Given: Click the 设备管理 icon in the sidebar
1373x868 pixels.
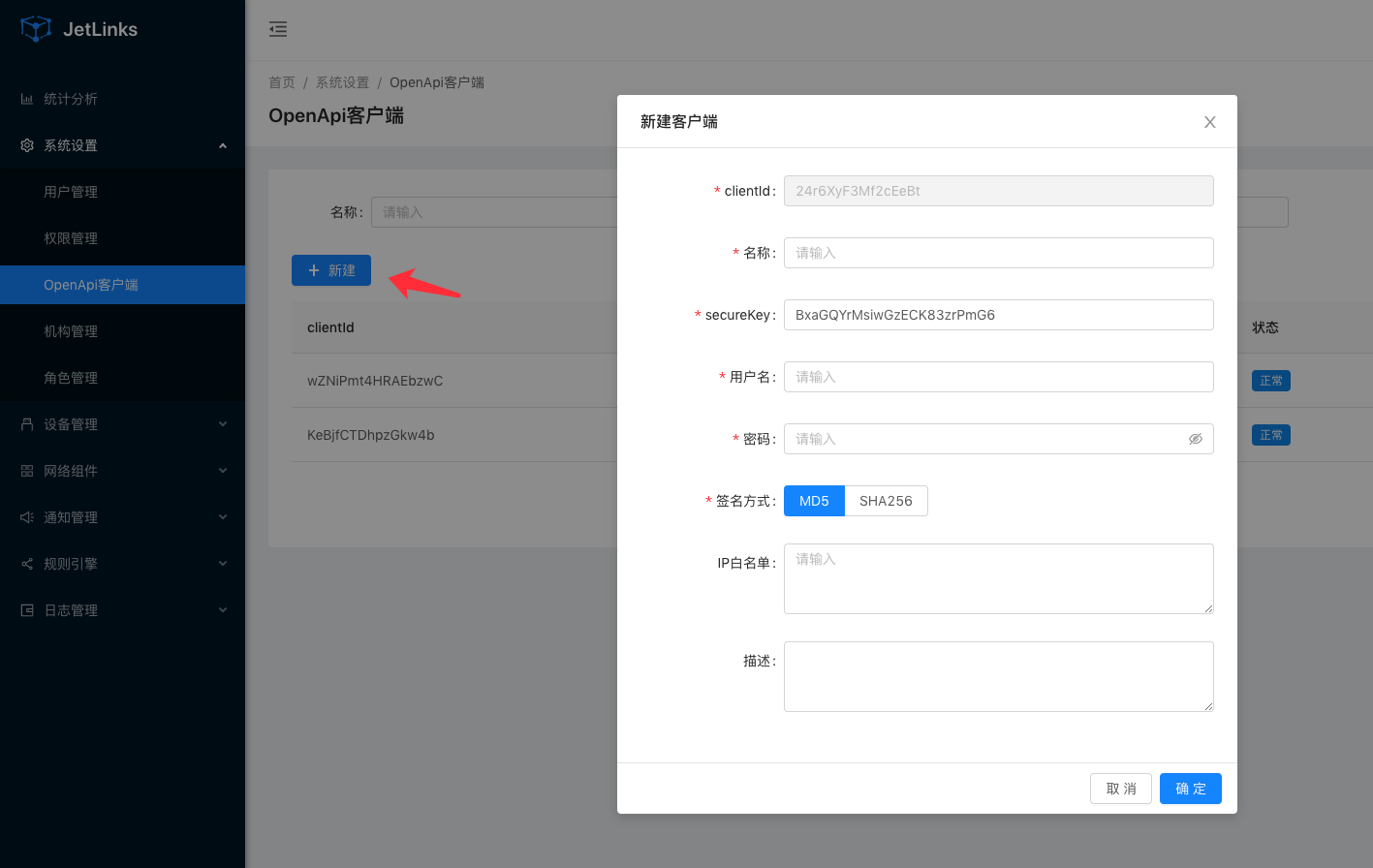Looking at the screenshot, I should tap(27, 424).
